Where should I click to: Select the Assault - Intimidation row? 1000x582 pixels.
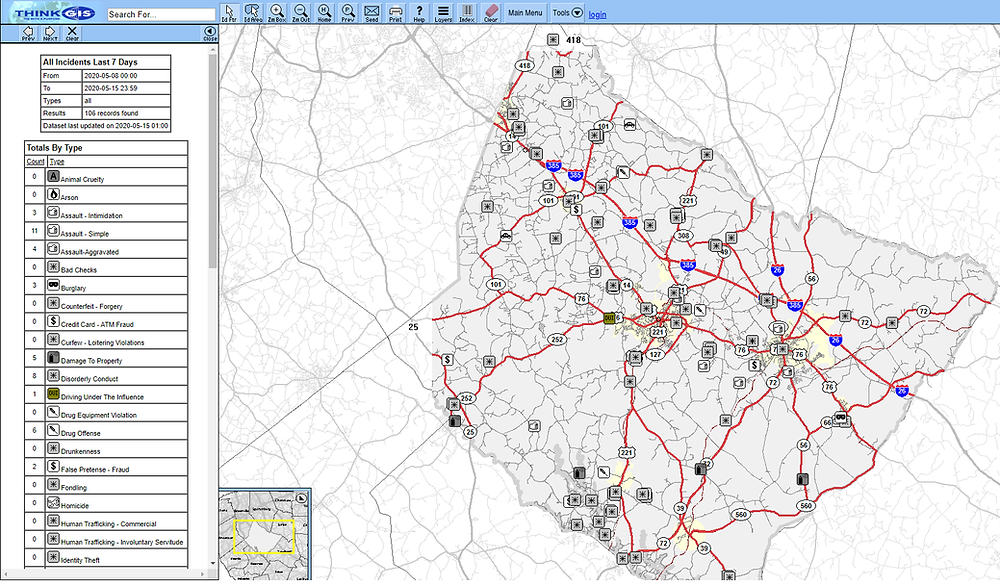tap(107, 213)
